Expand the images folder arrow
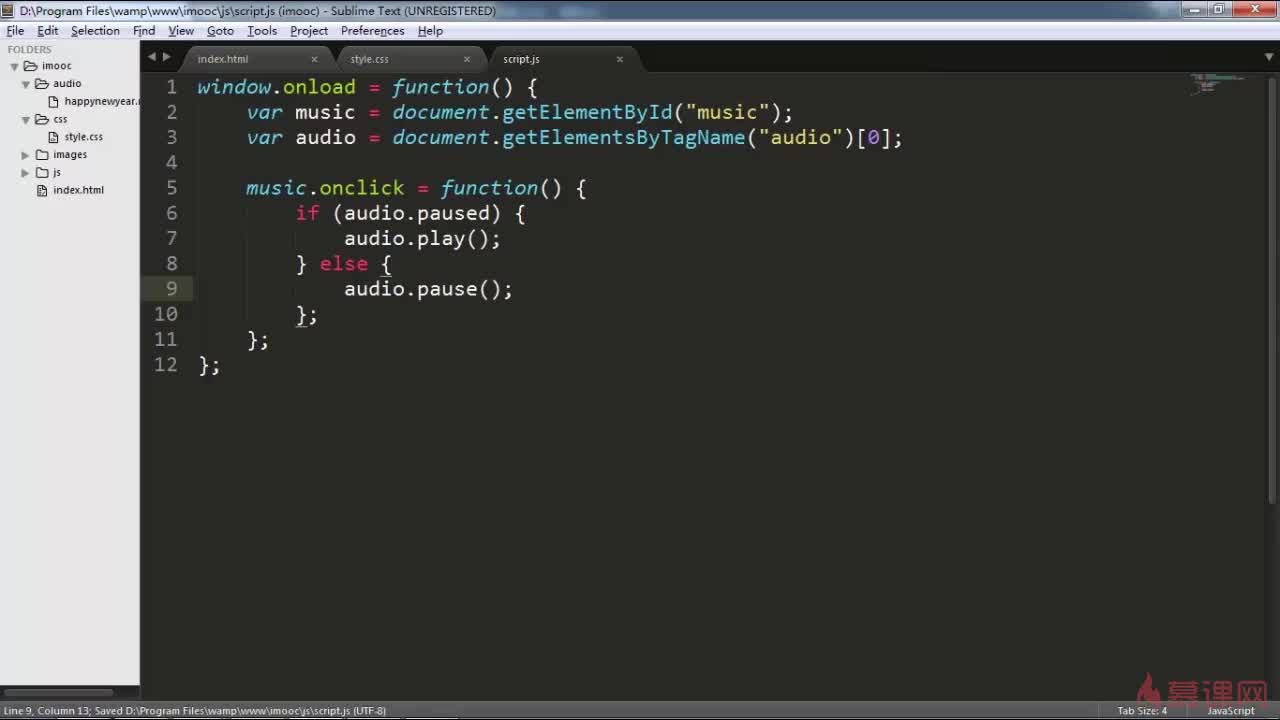Screen dimensions: 1280x720 point(26,155)
